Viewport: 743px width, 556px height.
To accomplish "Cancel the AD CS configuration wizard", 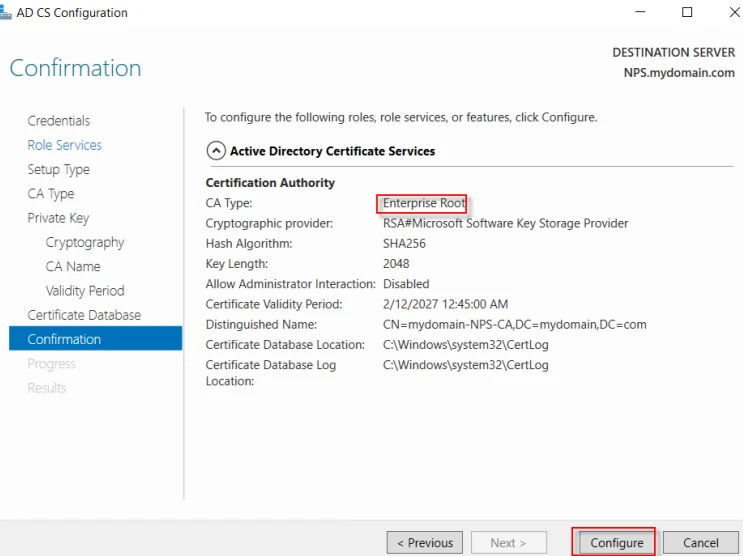I will point(700,543).
